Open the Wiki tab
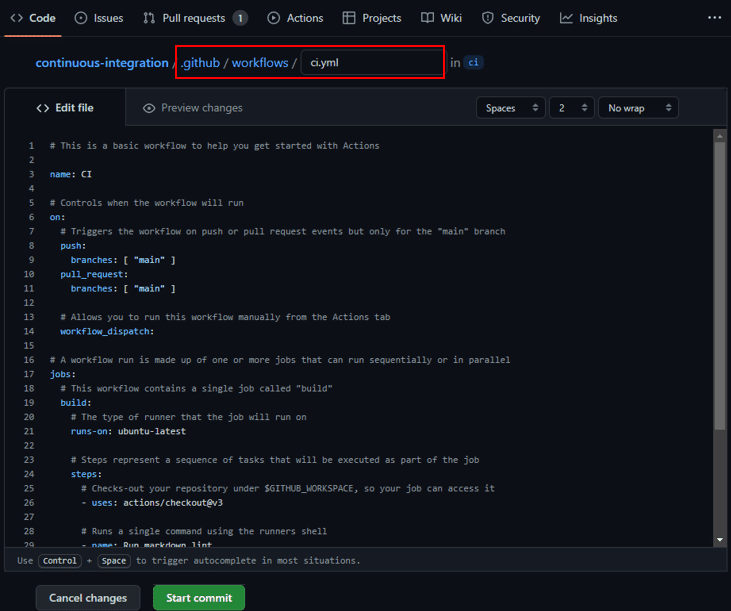Viewport: 731px width, 611px height. click(x=441, y=18)
